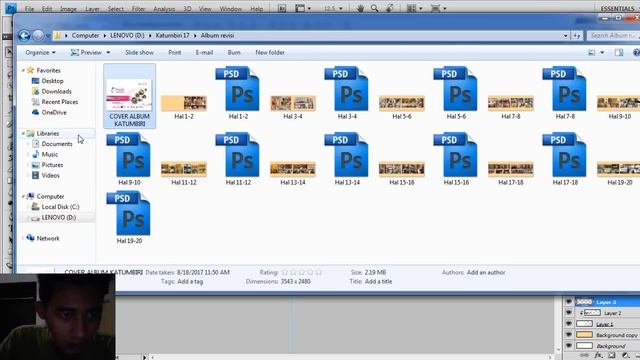
Task: Select Photoshop's Hand tool in the top bar
Action: (x=360, y=8)
